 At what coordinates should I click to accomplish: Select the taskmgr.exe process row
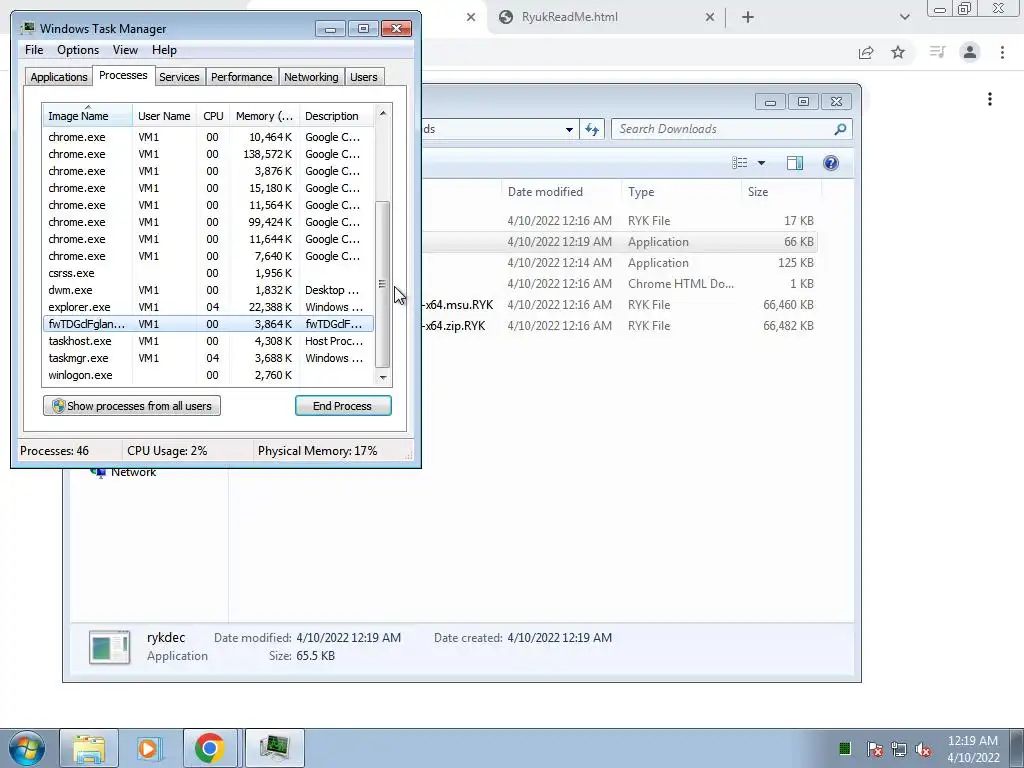[208, 358]
